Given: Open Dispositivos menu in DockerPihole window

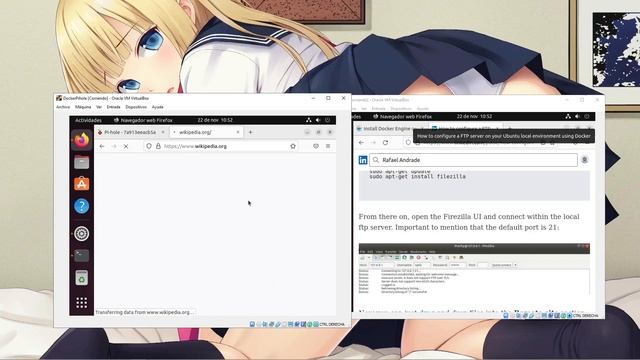Looking at the screenshot, I should pos(136,107).
